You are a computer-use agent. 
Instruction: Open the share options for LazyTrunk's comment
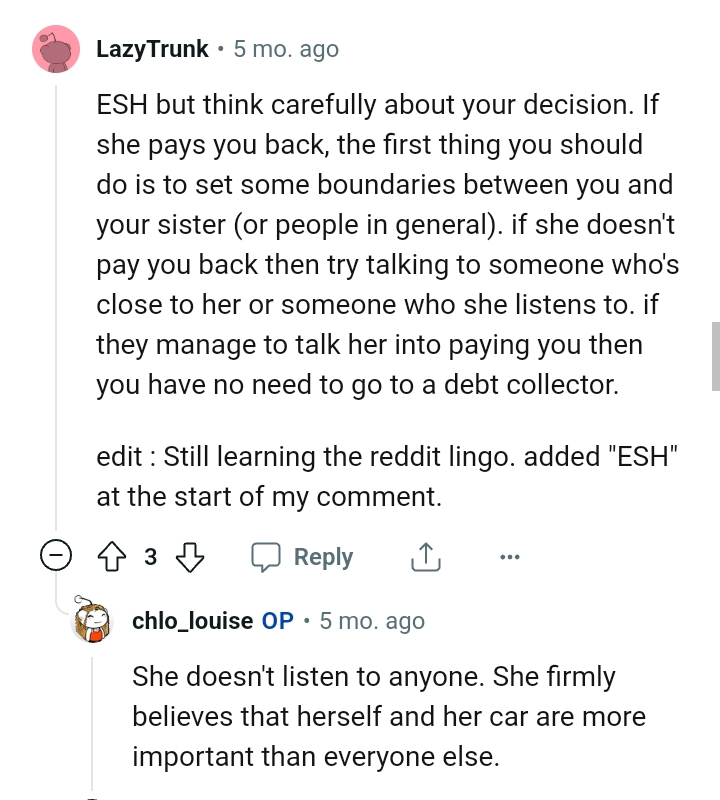(425, 556)
